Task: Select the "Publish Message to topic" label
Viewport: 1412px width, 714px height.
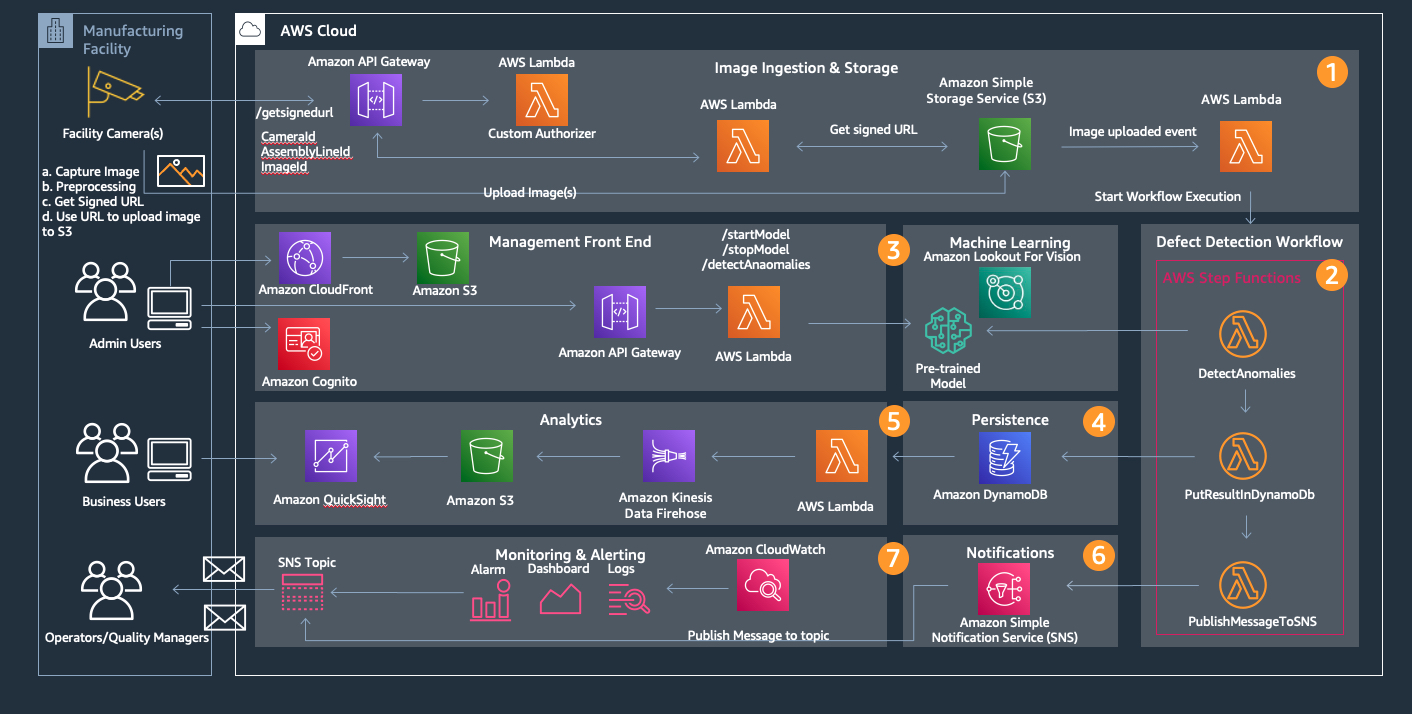Action: [759, 635]
